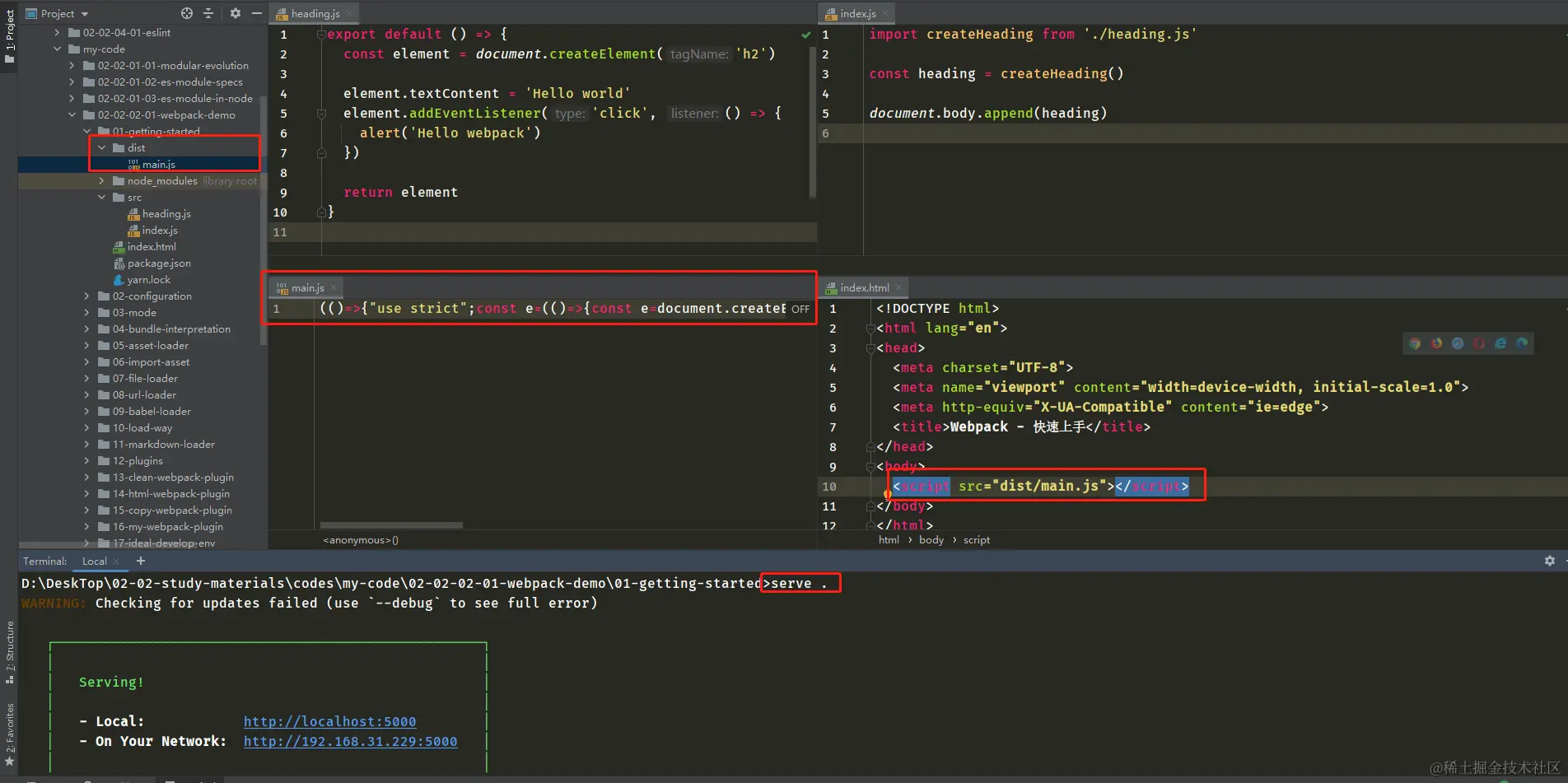Collapse the my-code folder
The image size is (1568, 783).
(x=58, y=49)
